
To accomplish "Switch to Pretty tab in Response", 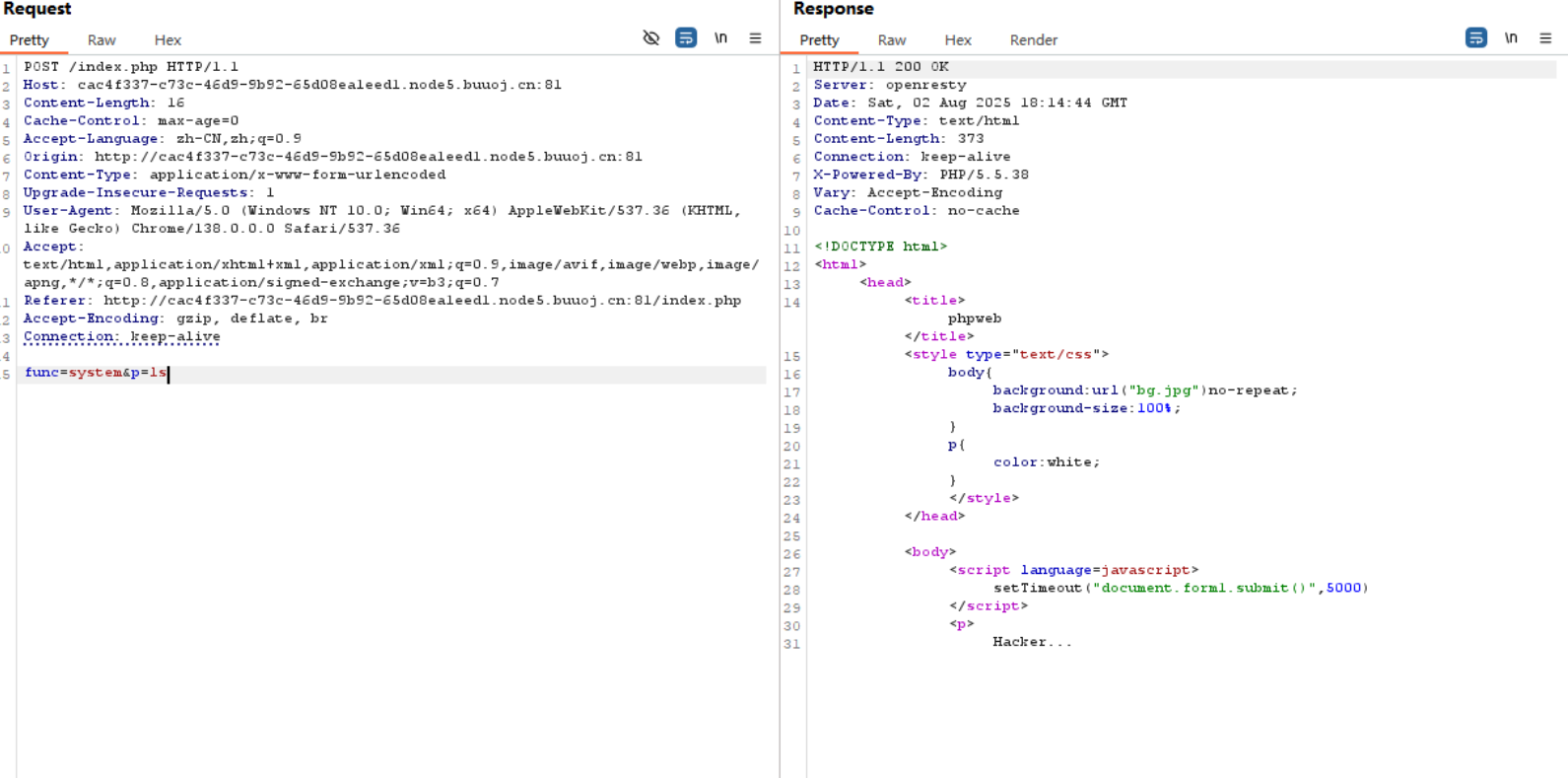I will click(820, 40).
